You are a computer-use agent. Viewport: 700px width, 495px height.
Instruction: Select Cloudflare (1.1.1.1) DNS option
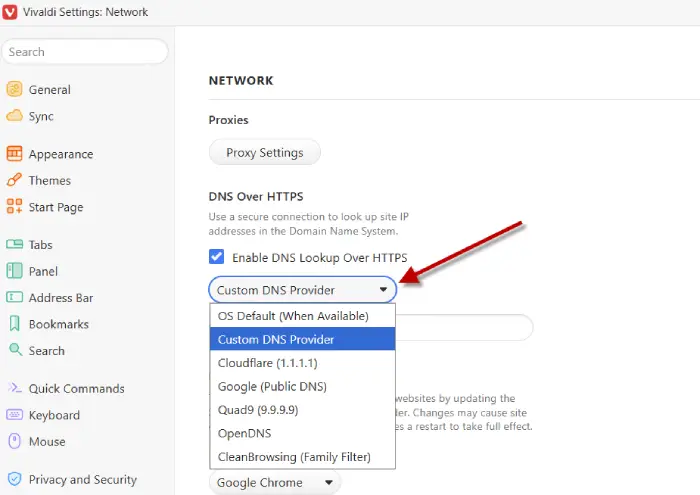[303, 362]
